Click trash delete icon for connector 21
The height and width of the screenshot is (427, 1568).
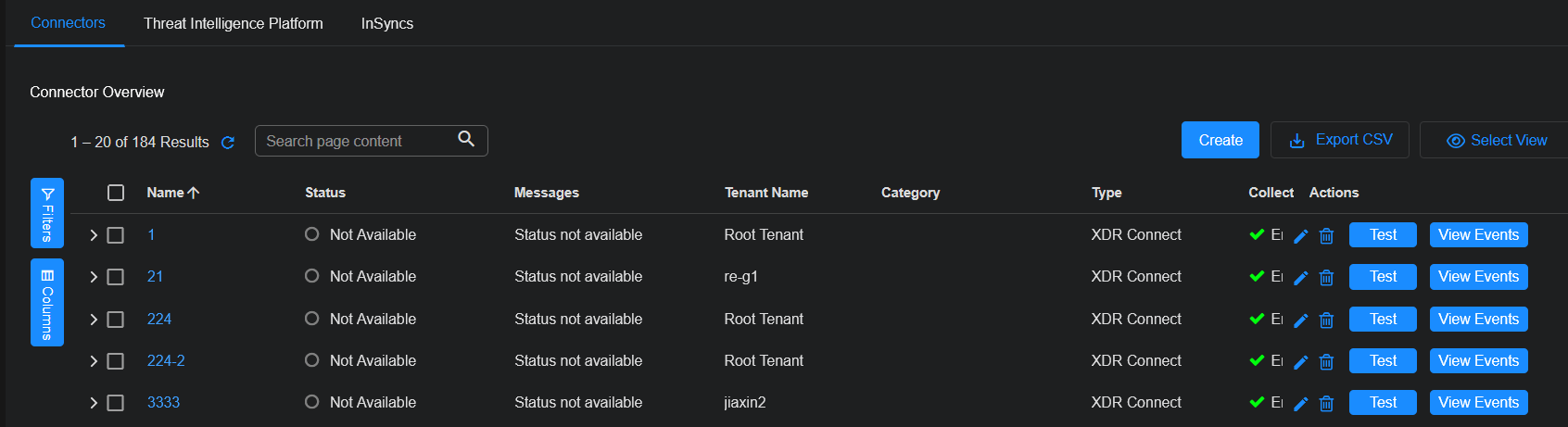(1326, 278)
